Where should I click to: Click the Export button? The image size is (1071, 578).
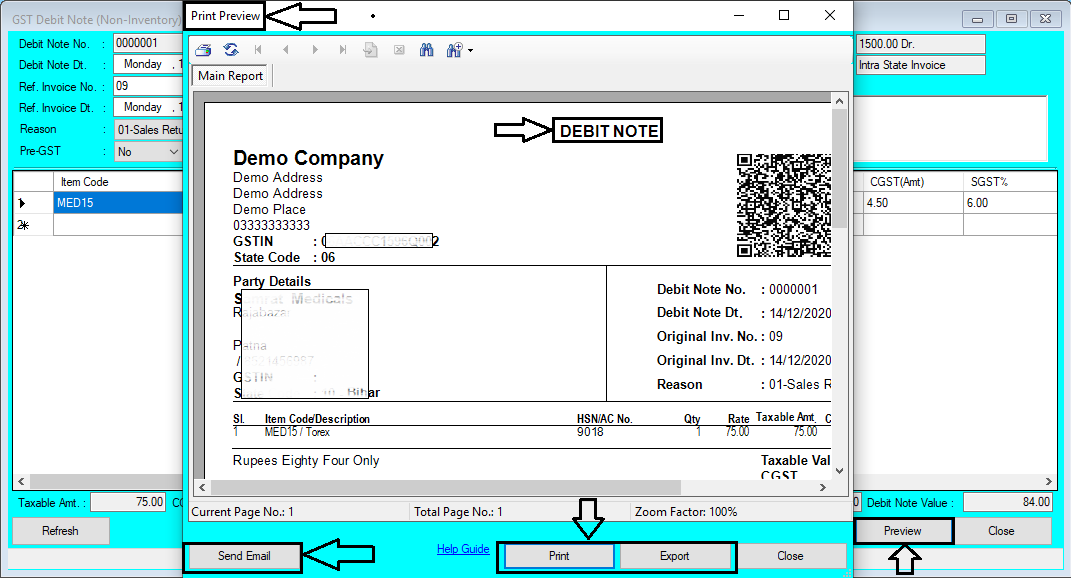677,556
